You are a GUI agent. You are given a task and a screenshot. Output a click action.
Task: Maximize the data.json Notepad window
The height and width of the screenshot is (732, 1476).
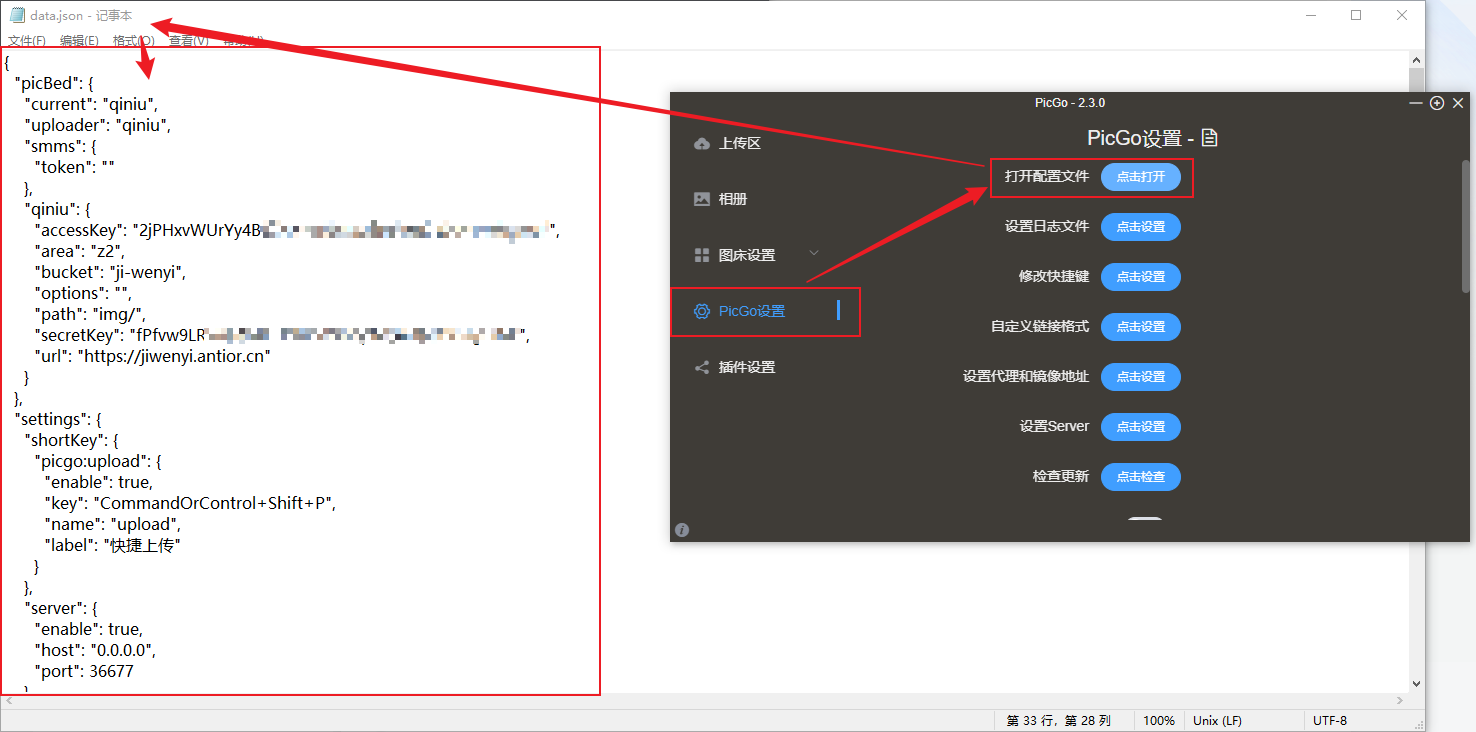[x=1356, y=15]
